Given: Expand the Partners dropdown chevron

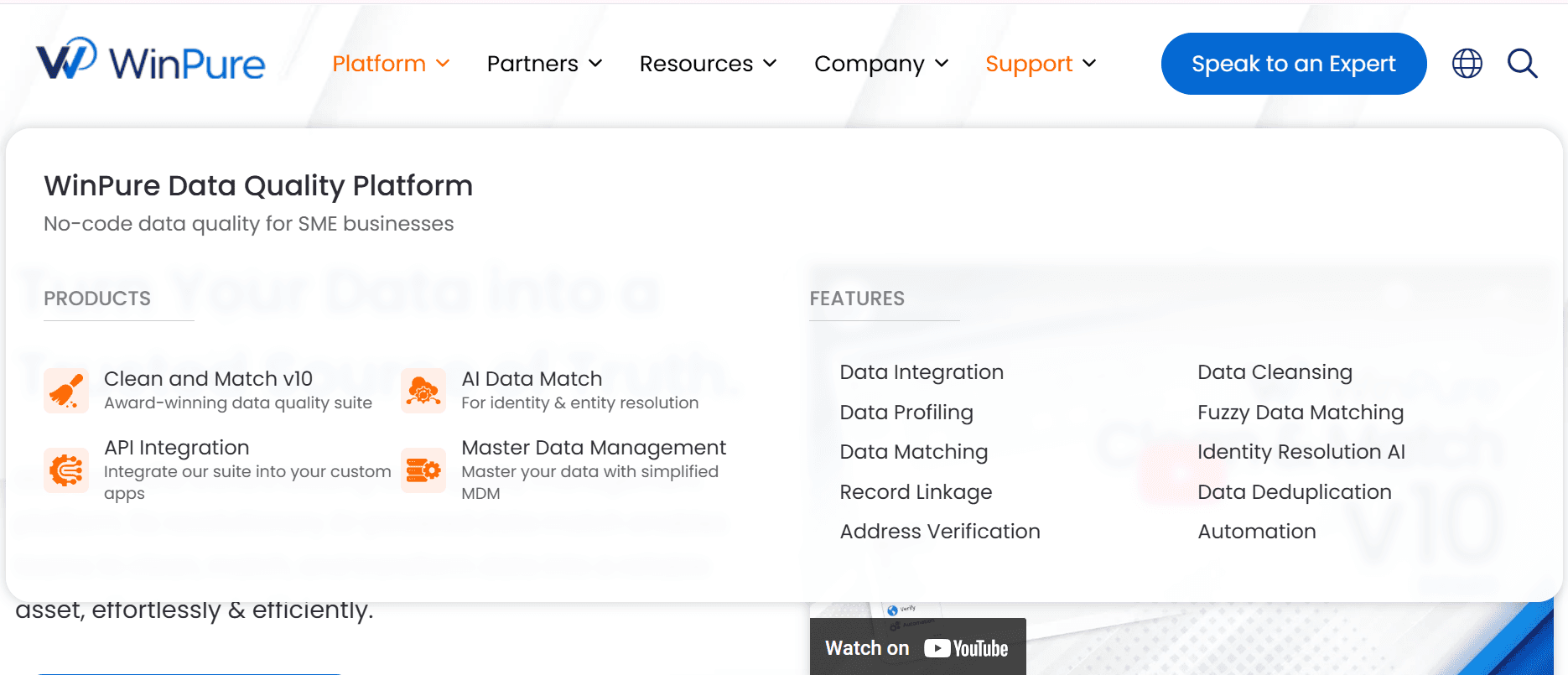Looking at the screenshot, I should (595, 64).
